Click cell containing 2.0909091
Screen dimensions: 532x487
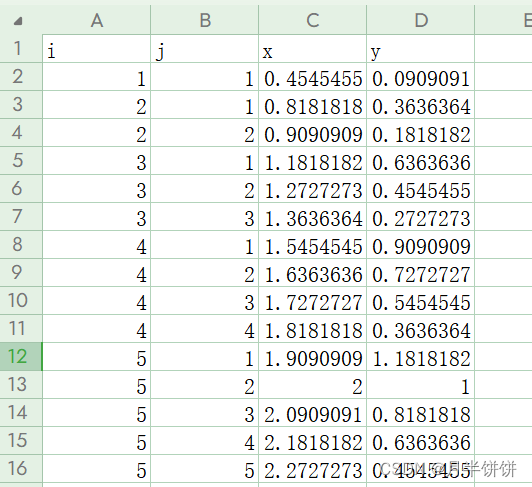pyautogui.click(x=312, y=413)
